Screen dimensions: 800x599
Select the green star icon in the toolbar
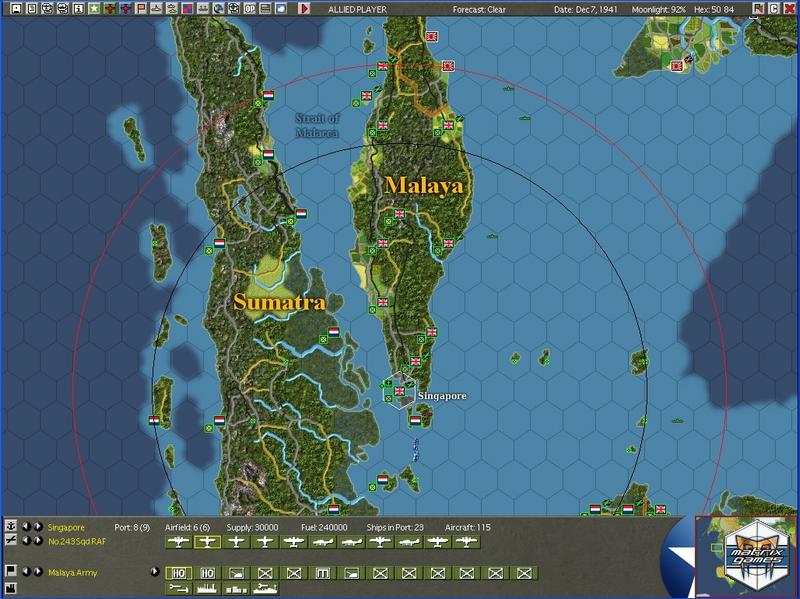tap(93, 8)
